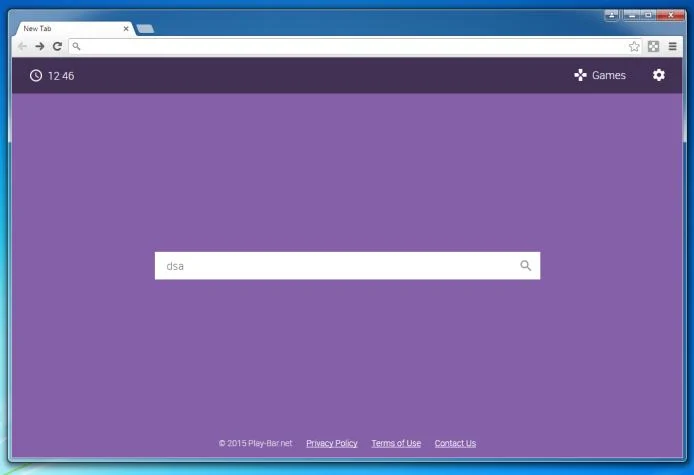Bookmark this page with the star icon
694x475 pixels.
point(634,46)
